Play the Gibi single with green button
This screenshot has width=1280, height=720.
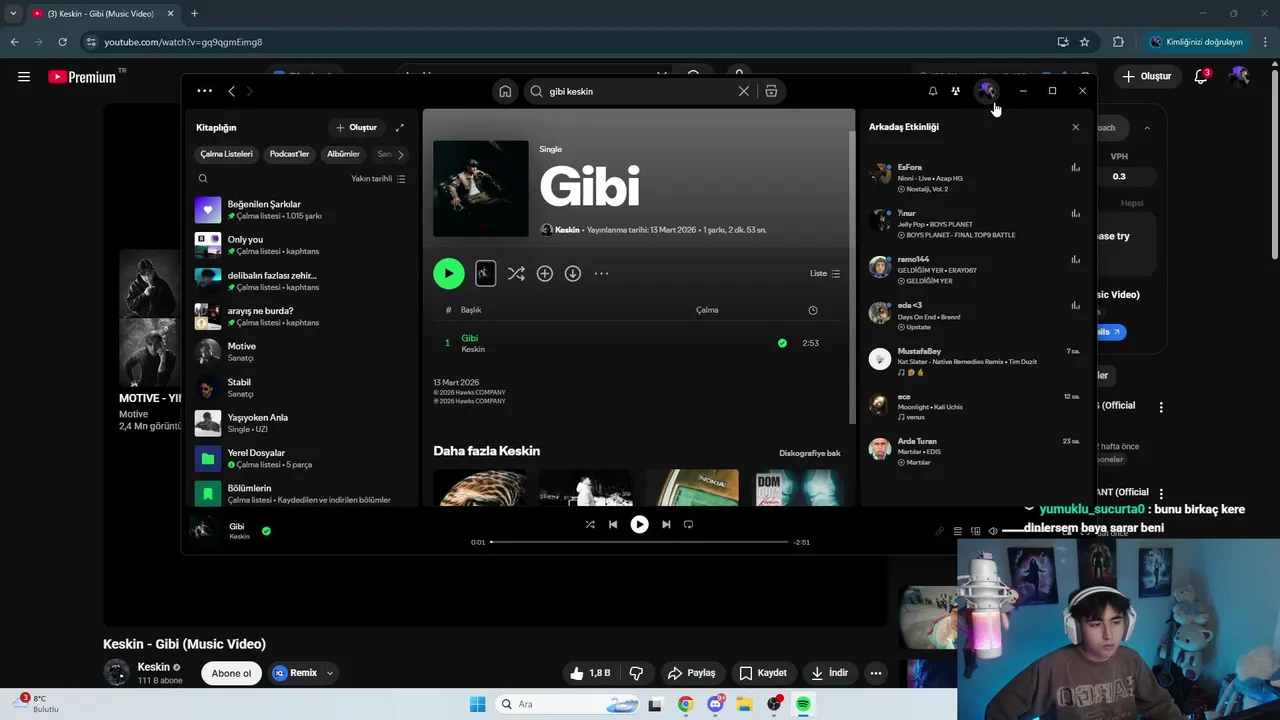(x=449, y=273)
